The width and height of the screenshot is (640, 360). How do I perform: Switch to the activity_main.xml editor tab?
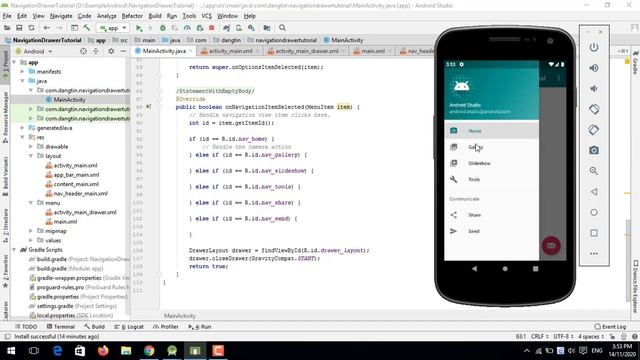click(x=231, y=51)
